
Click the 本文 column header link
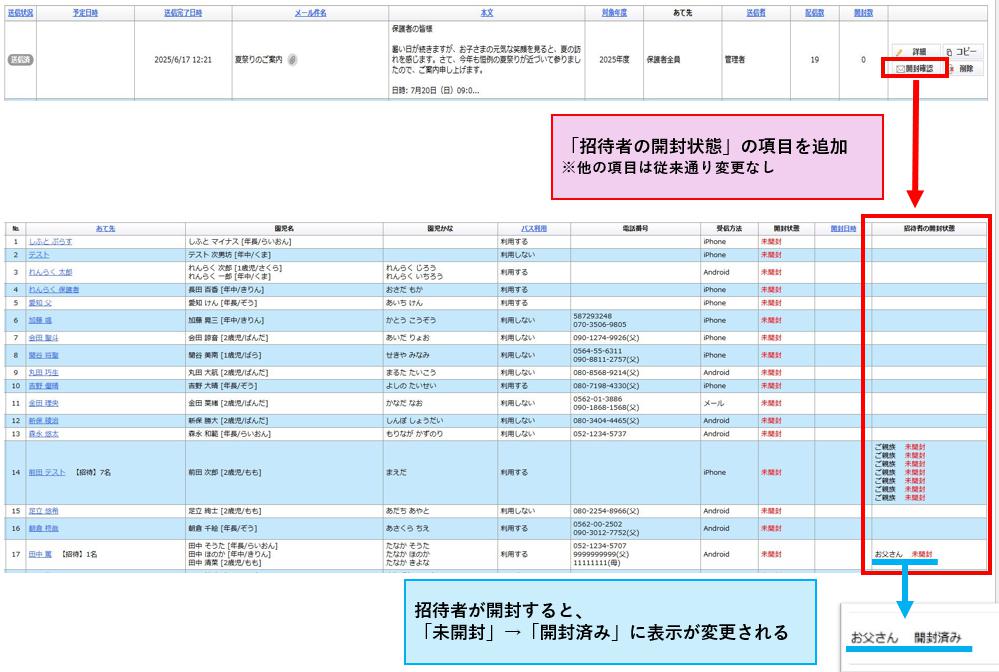tap(486, 13)
